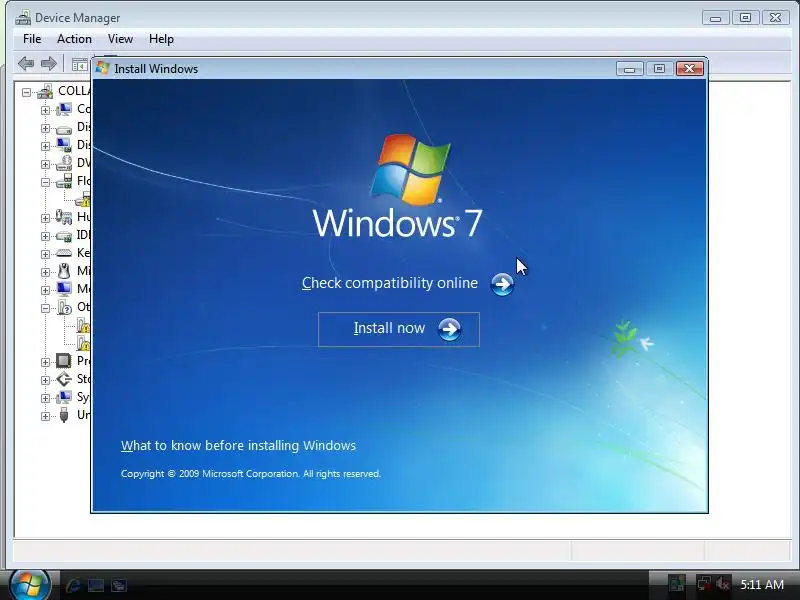
Task: Click the 5:11 AM taskbar clock
Action: coord(762,585)
